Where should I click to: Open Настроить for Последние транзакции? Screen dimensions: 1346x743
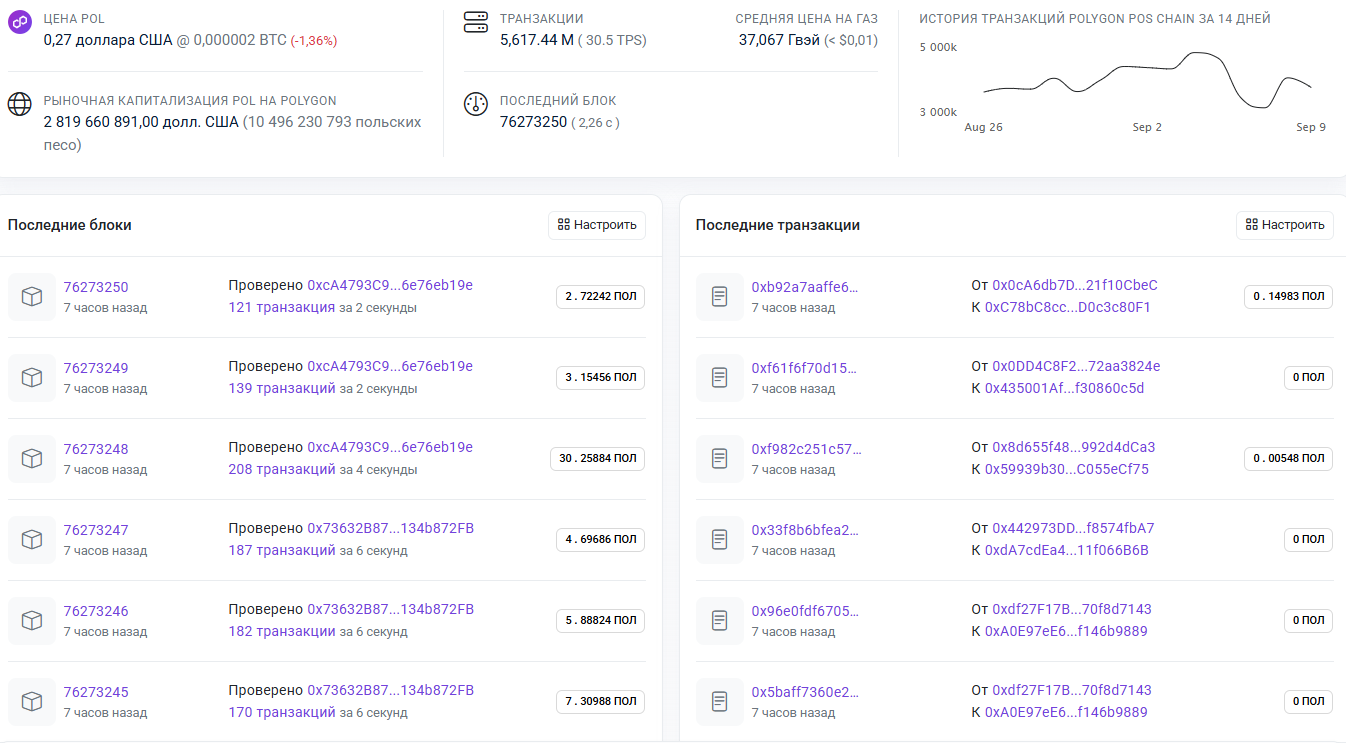pyautogui.click(x=1285, y=225)
